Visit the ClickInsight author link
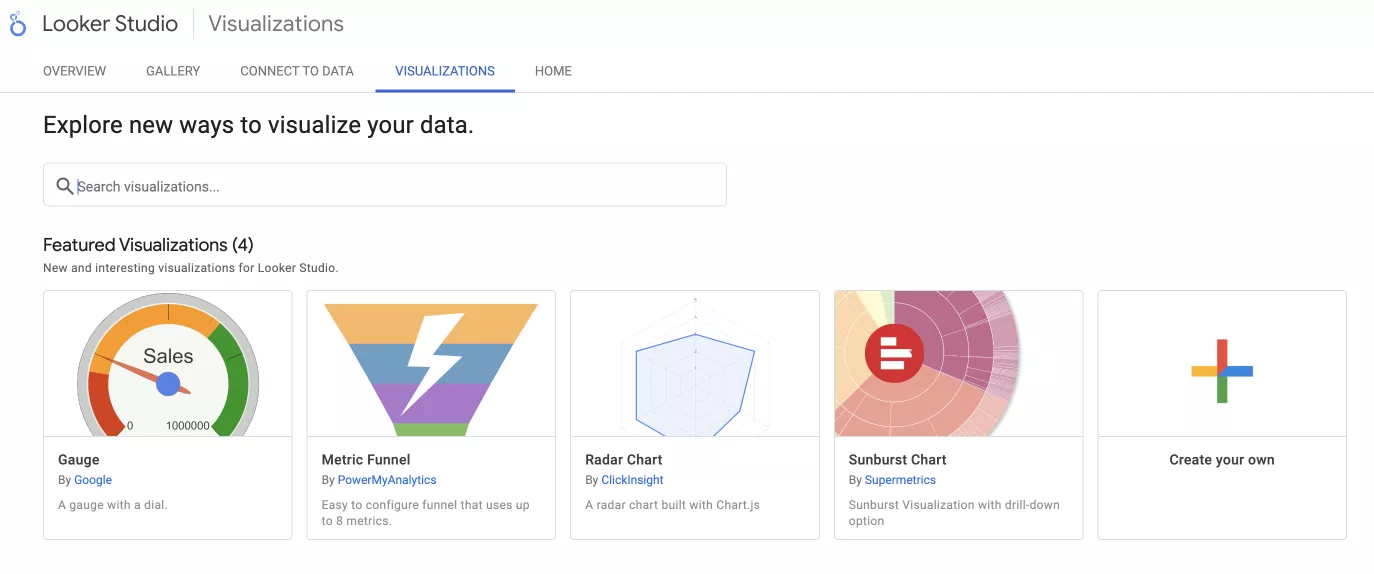Screen dimensions: 1374x574 pos(632,480)
